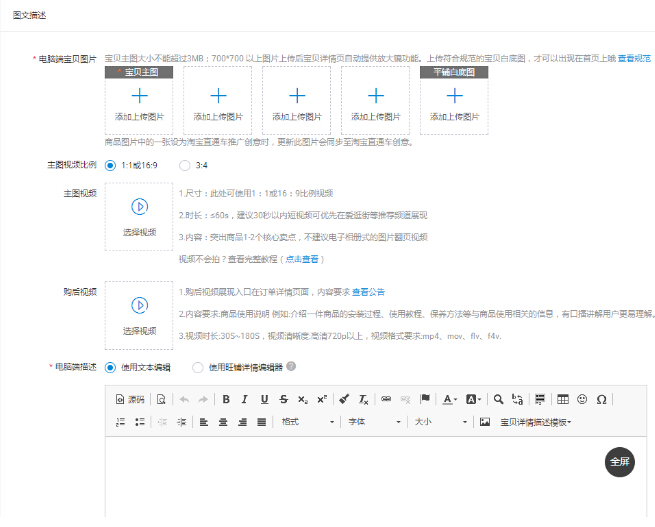Viewport: 655px width, 527px height.
Task: Open the 宝贝详情描述模板 template menu
Action: (536, 422)
